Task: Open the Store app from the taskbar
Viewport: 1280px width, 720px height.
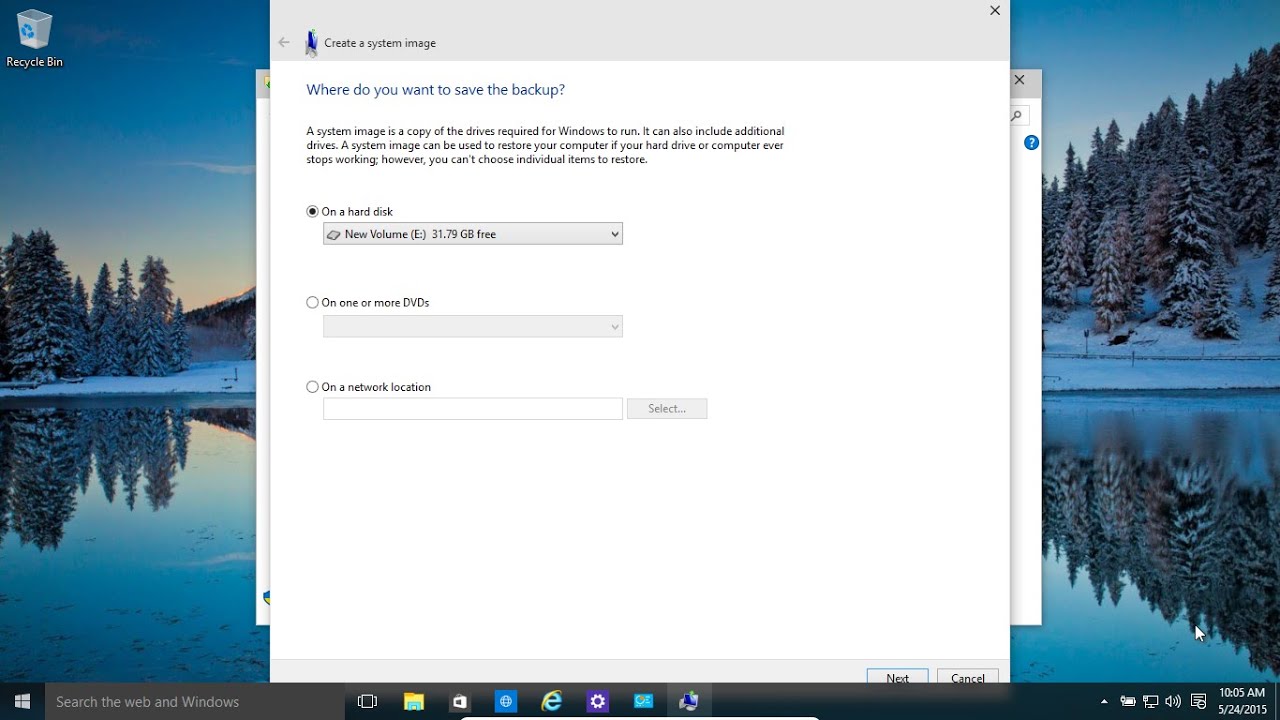Action: click(460, 702)
